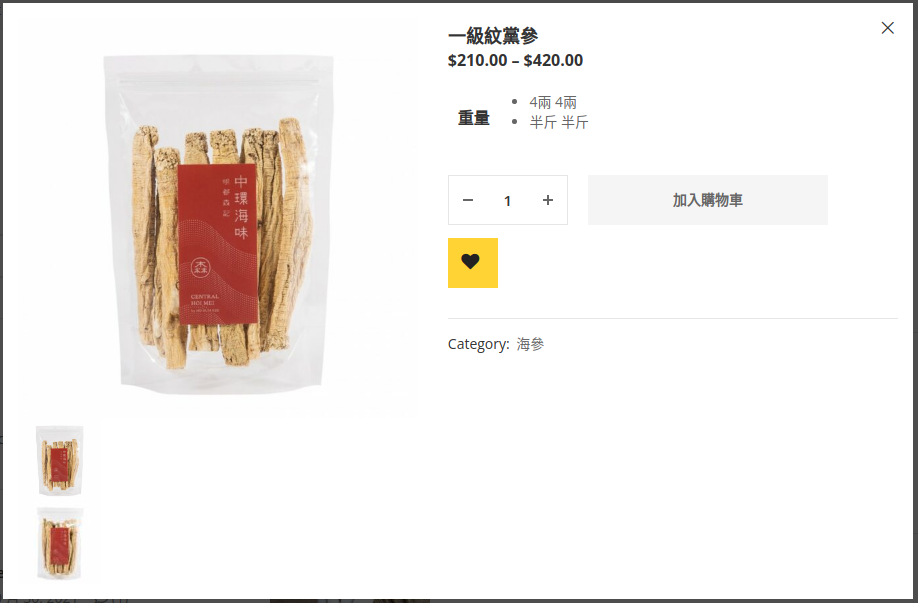
Task: Close the quick view popup
Action: tap(888, 28)
